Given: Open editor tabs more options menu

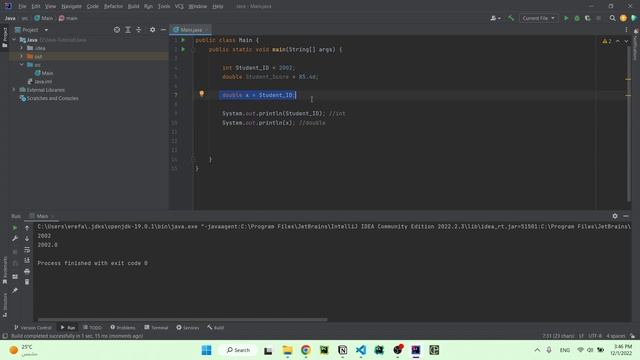Looking at the screenshot, I should [x=626, y=30].
